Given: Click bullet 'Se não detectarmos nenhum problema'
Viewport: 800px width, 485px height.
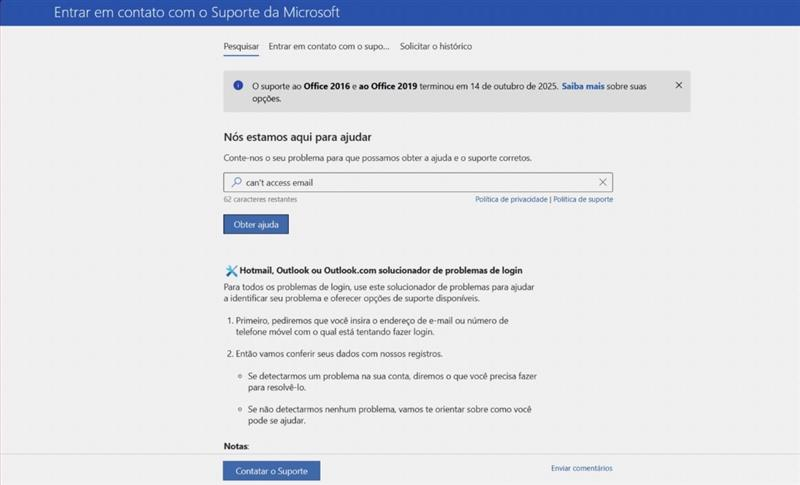Looking at the screenshot, I should tap(390, 415).
